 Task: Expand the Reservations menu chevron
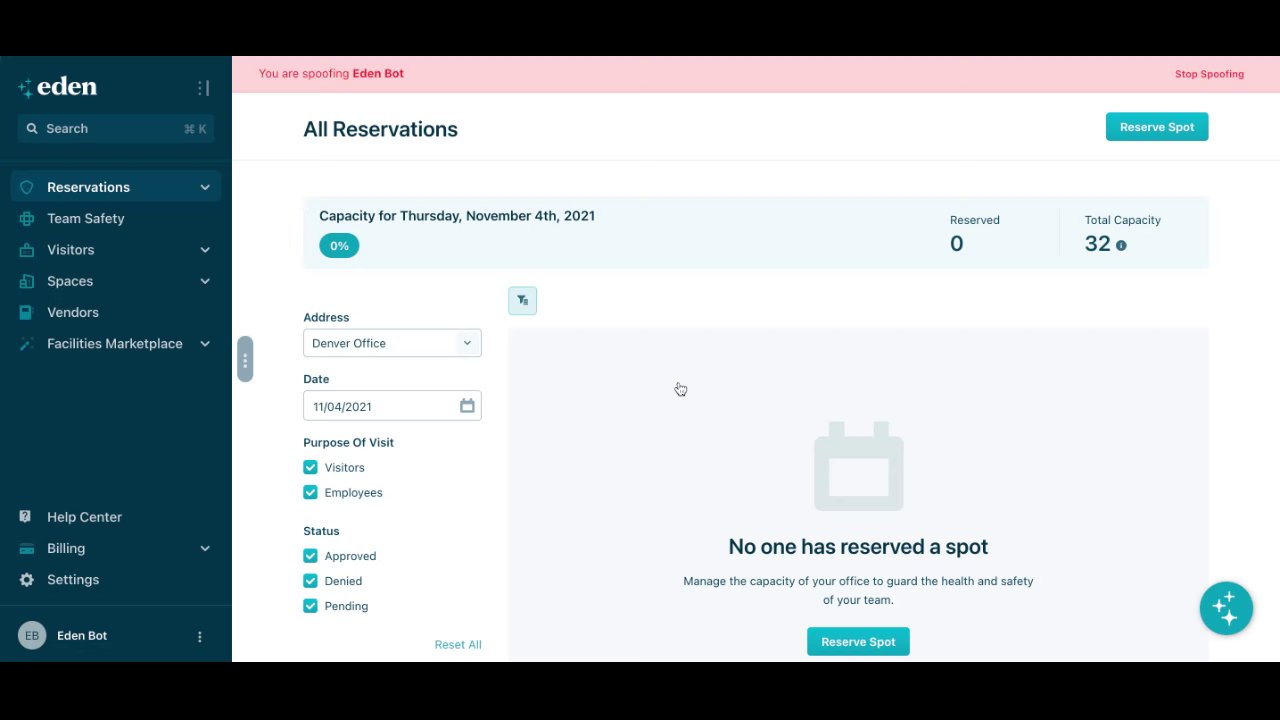click(x=205, y=187)
